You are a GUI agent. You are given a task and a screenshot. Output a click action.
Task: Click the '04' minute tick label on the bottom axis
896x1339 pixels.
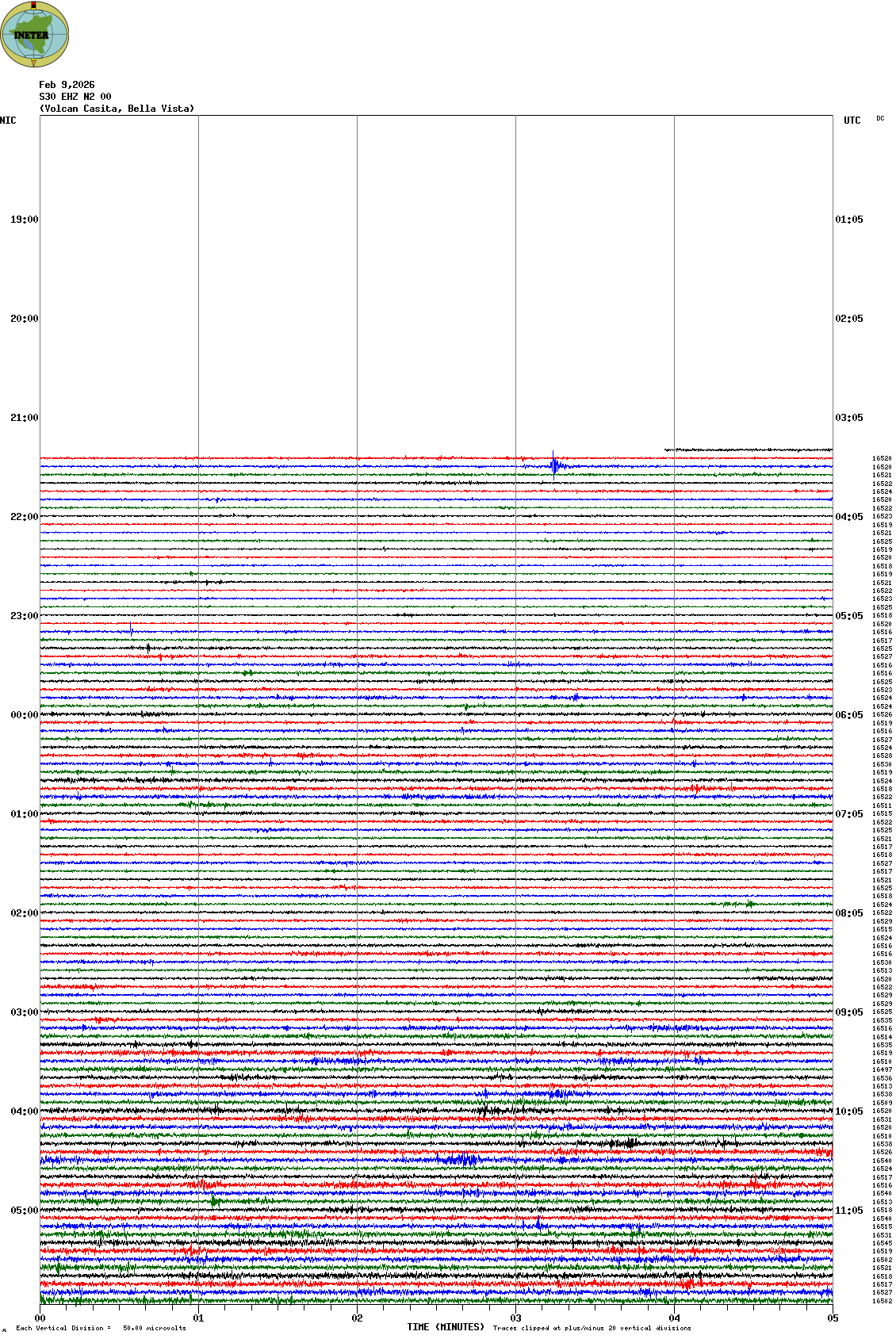click(x=674, y=1318)
